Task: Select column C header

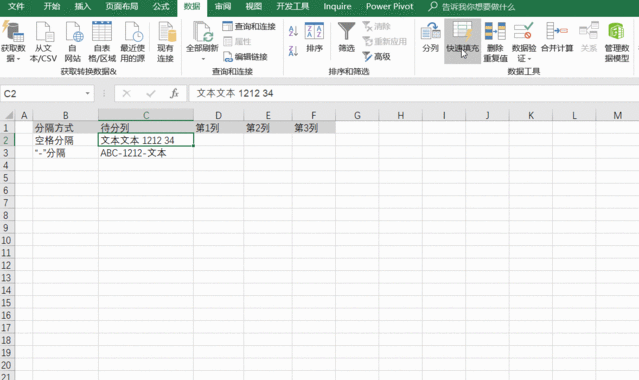Action: tap(146, 115)
